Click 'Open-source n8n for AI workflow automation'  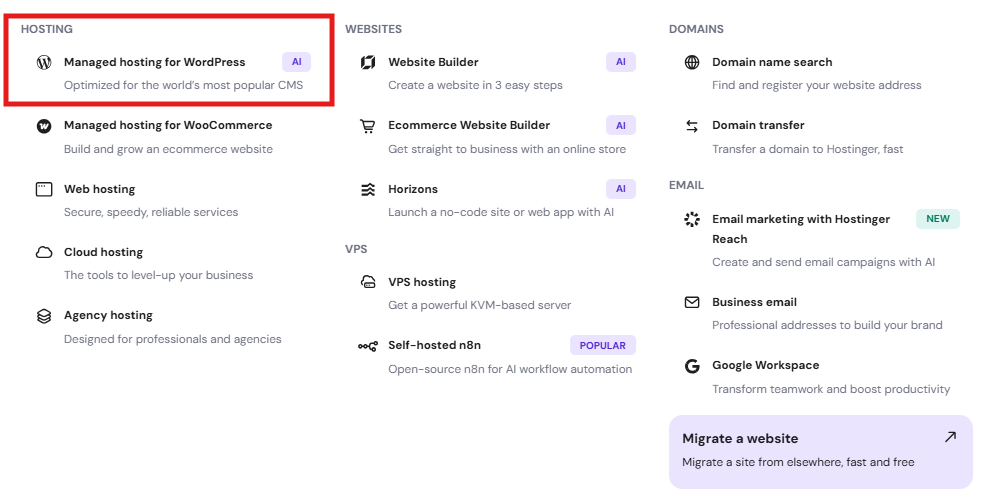510,370
